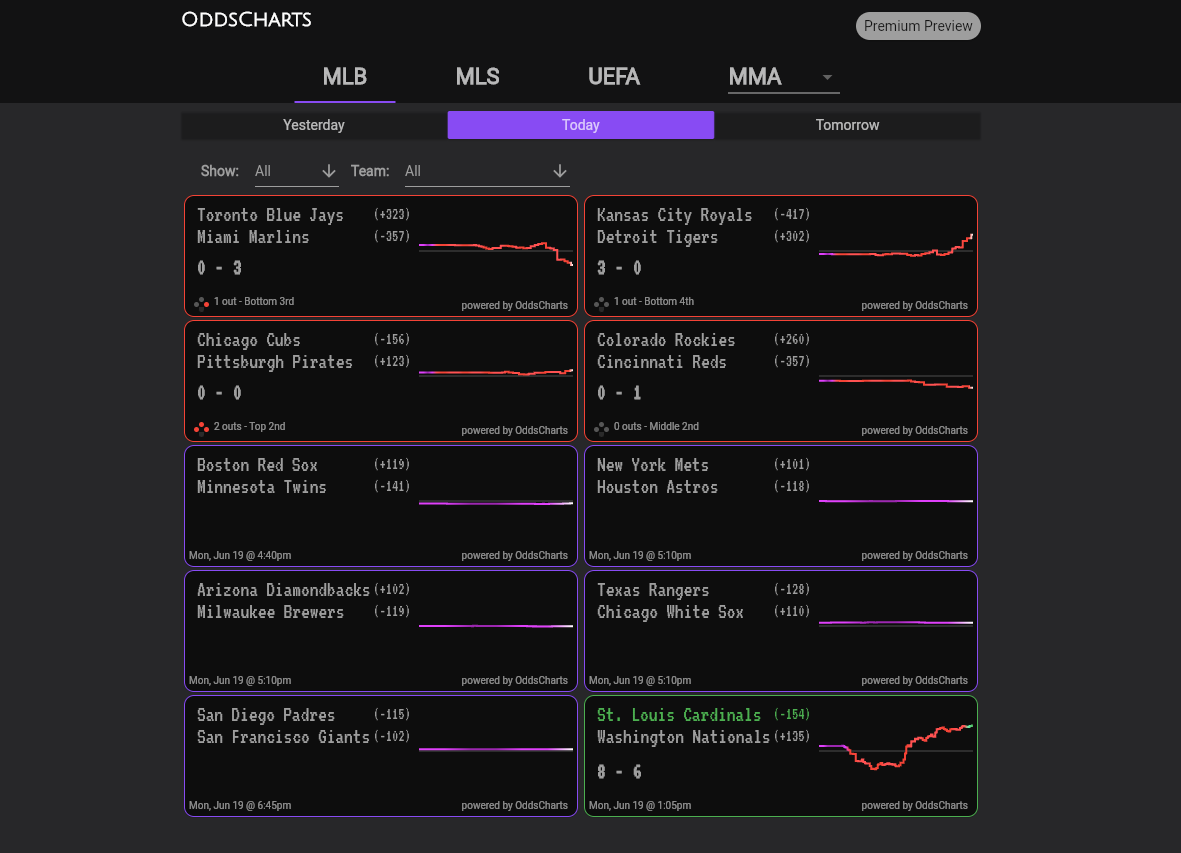The width and height of the screenshot is (1181, 853).
Task: Click the base indicator icon on Royals-Tigers card
Action: (601, 301)
